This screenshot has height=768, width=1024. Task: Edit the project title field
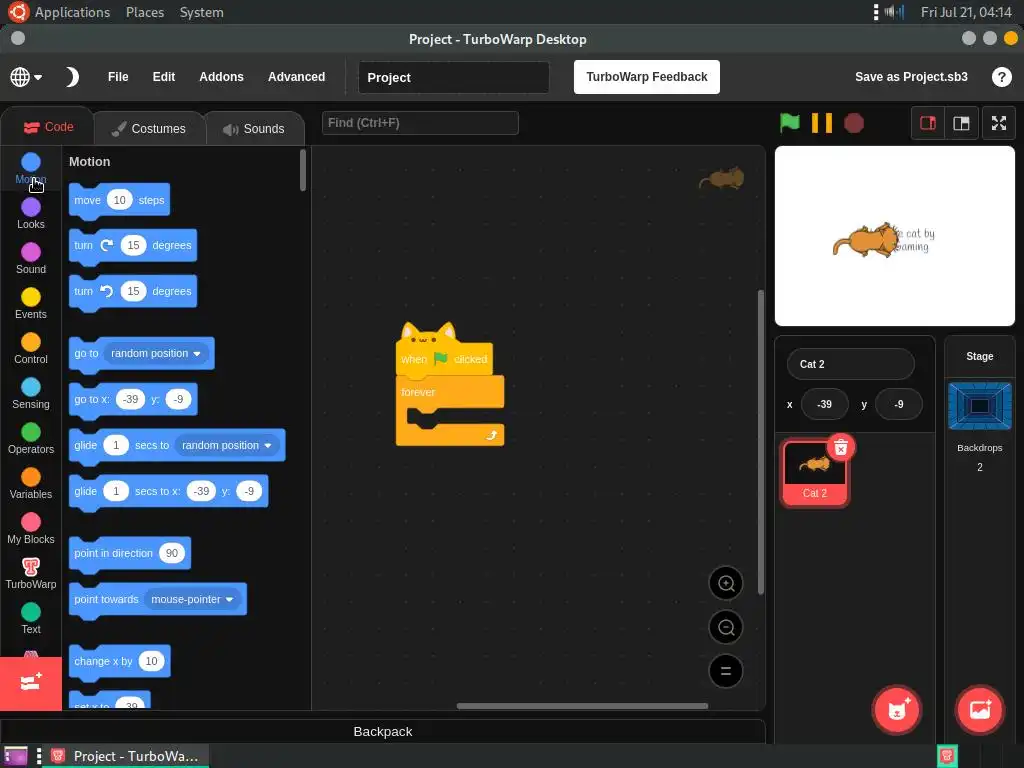click(454, 77)
